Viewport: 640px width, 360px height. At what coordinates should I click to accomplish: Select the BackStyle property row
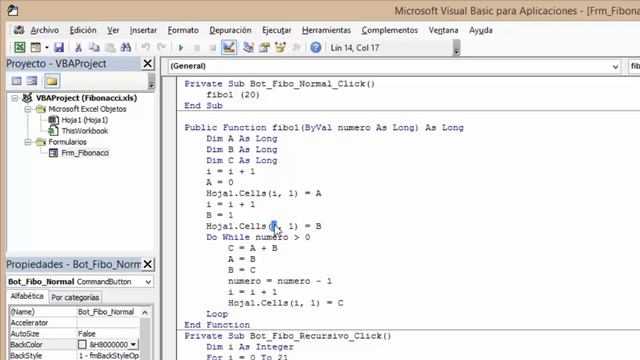pyautogui.click(x=74, y=356)
